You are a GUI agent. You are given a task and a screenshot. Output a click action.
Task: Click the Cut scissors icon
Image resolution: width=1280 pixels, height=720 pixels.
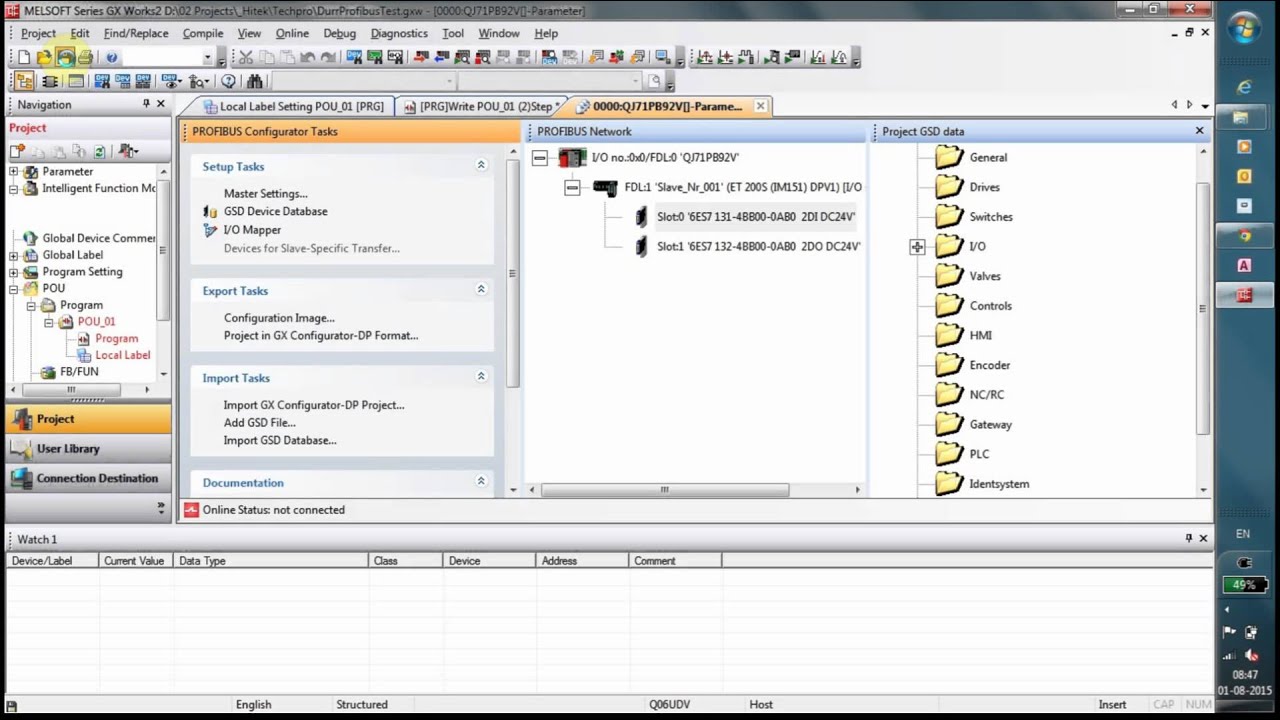pyautogui.click(x=245, y=58)
